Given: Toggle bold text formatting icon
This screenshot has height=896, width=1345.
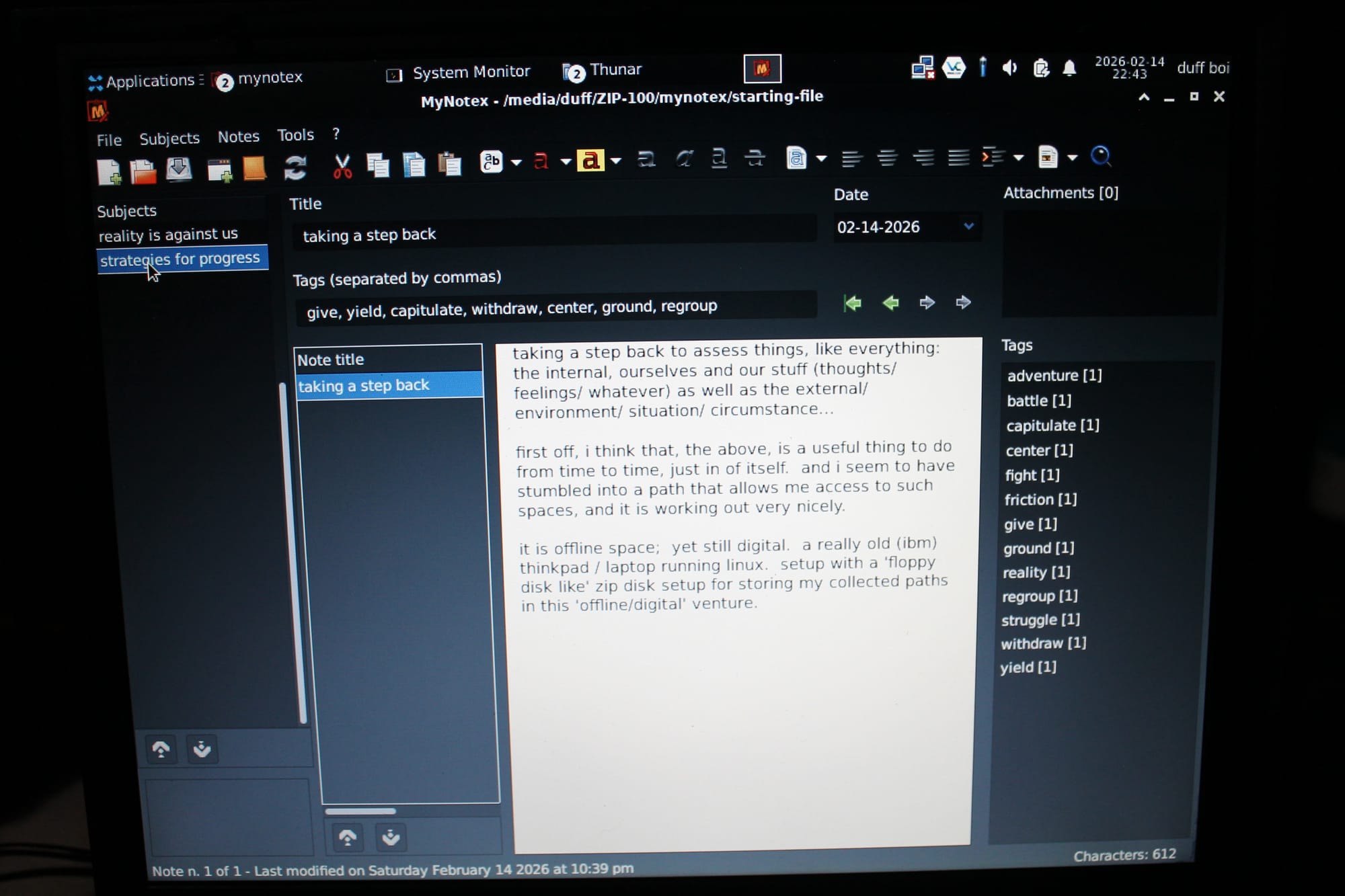Looking at the screenshot, I should (646, 160).
